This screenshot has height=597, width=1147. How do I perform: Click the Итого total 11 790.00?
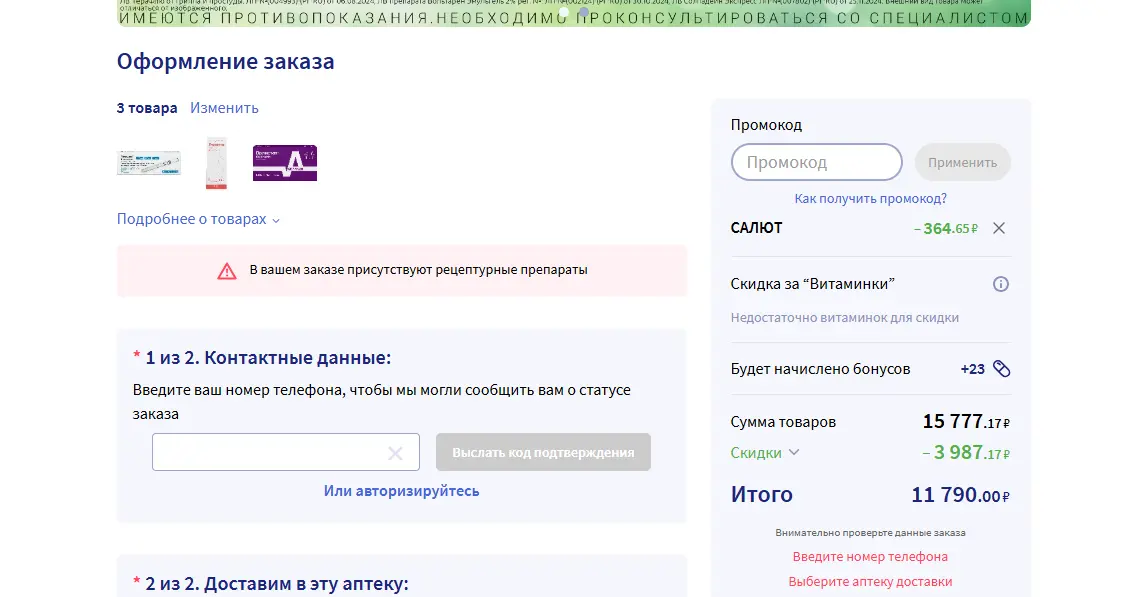[x=960, y=495]
